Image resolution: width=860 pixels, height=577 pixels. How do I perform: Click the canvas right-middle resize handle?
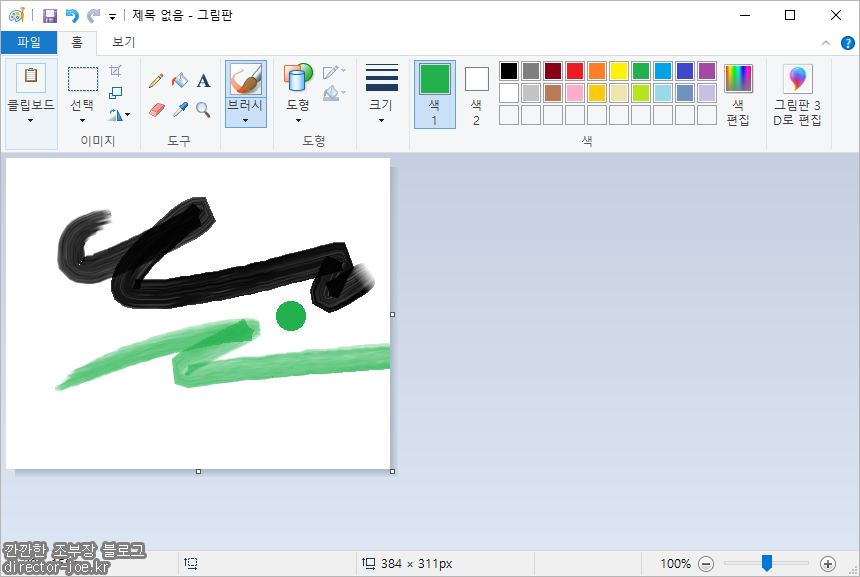coord(393,314)
